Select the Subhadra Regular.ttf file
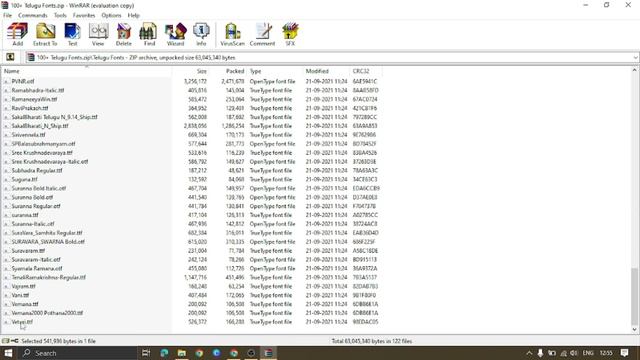Image resolution: width=640 pixels, height=360 pixels. (x=37, y=170)
